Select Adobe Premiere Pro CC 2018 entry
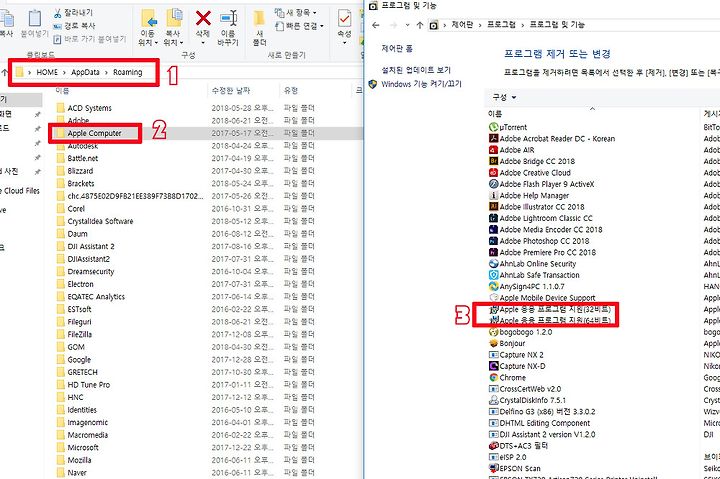The height and width of the screenshot is (479, 720). 542,252
